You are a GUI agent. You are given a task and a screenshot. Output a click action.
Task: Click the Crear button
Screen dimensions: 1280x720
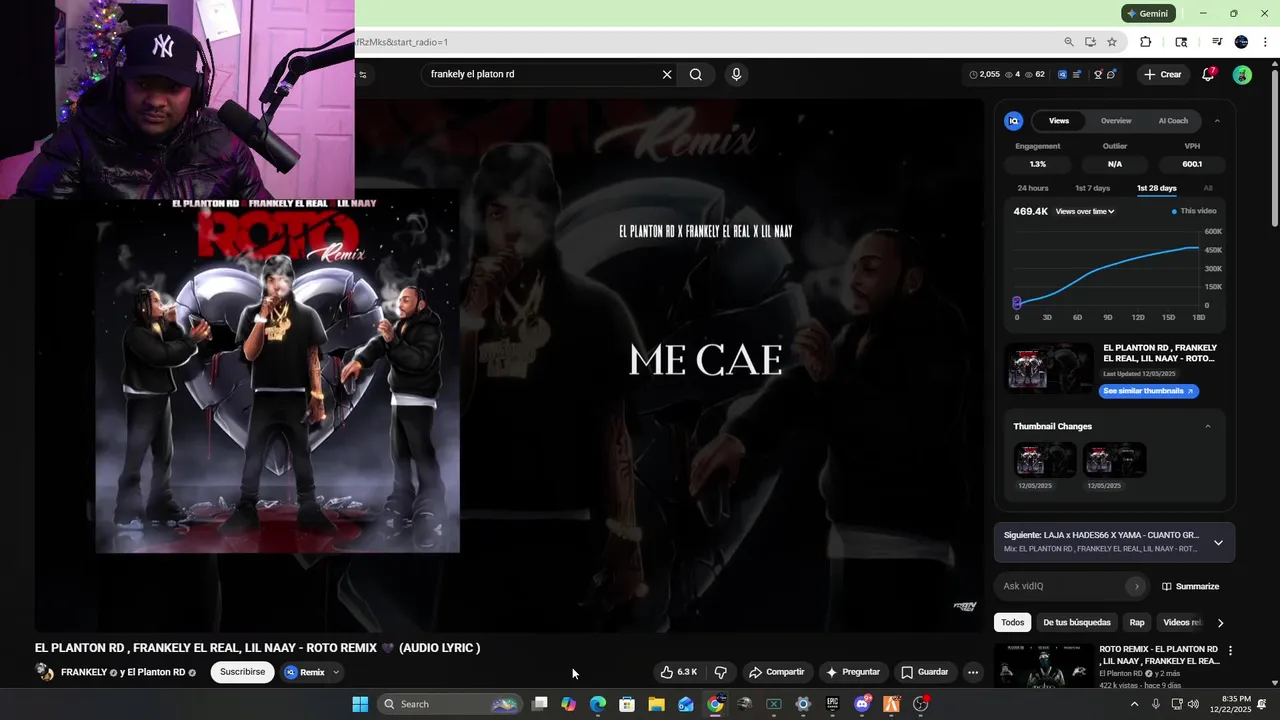[1163, 74]
